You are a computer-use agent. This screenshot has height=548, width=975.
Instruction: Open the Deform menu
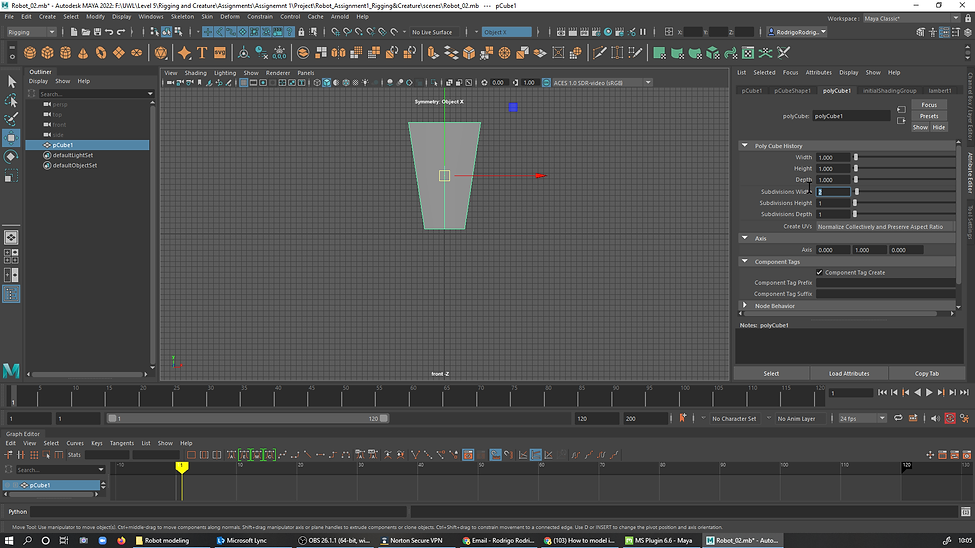point(229,17)
